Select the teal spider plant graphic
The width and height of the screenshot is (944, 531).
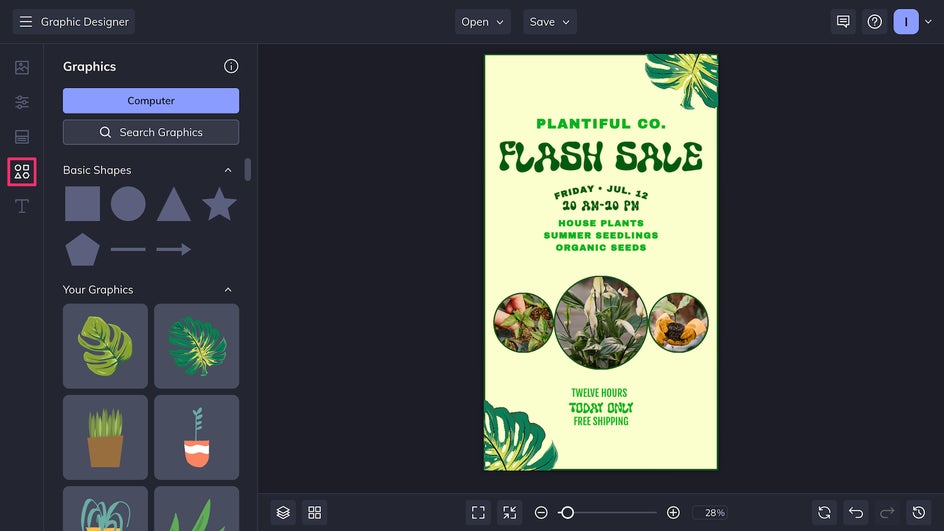click(105, 509)
